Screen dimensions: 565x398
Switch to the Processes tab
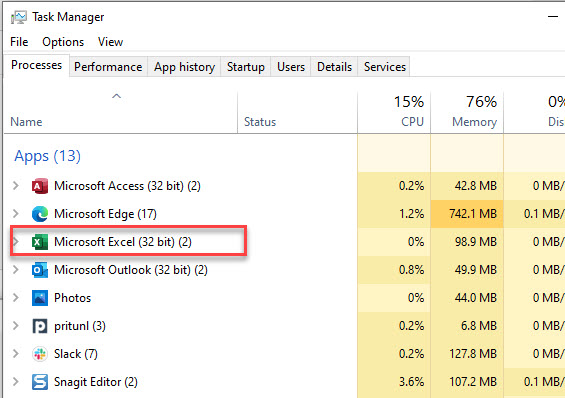36,65
